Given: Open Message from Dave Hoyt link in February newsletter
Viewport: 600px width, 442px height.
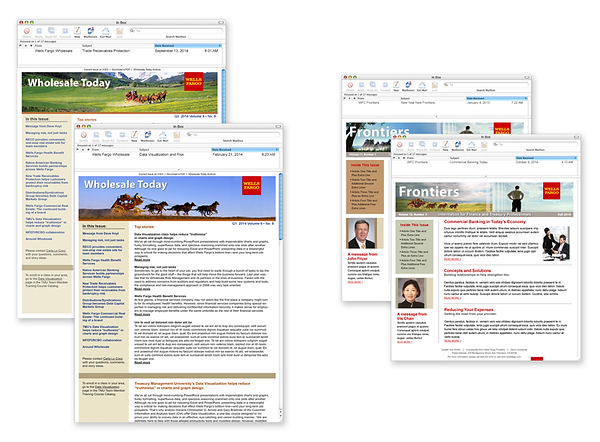Looking at the screenshot, I should [101, 233].
